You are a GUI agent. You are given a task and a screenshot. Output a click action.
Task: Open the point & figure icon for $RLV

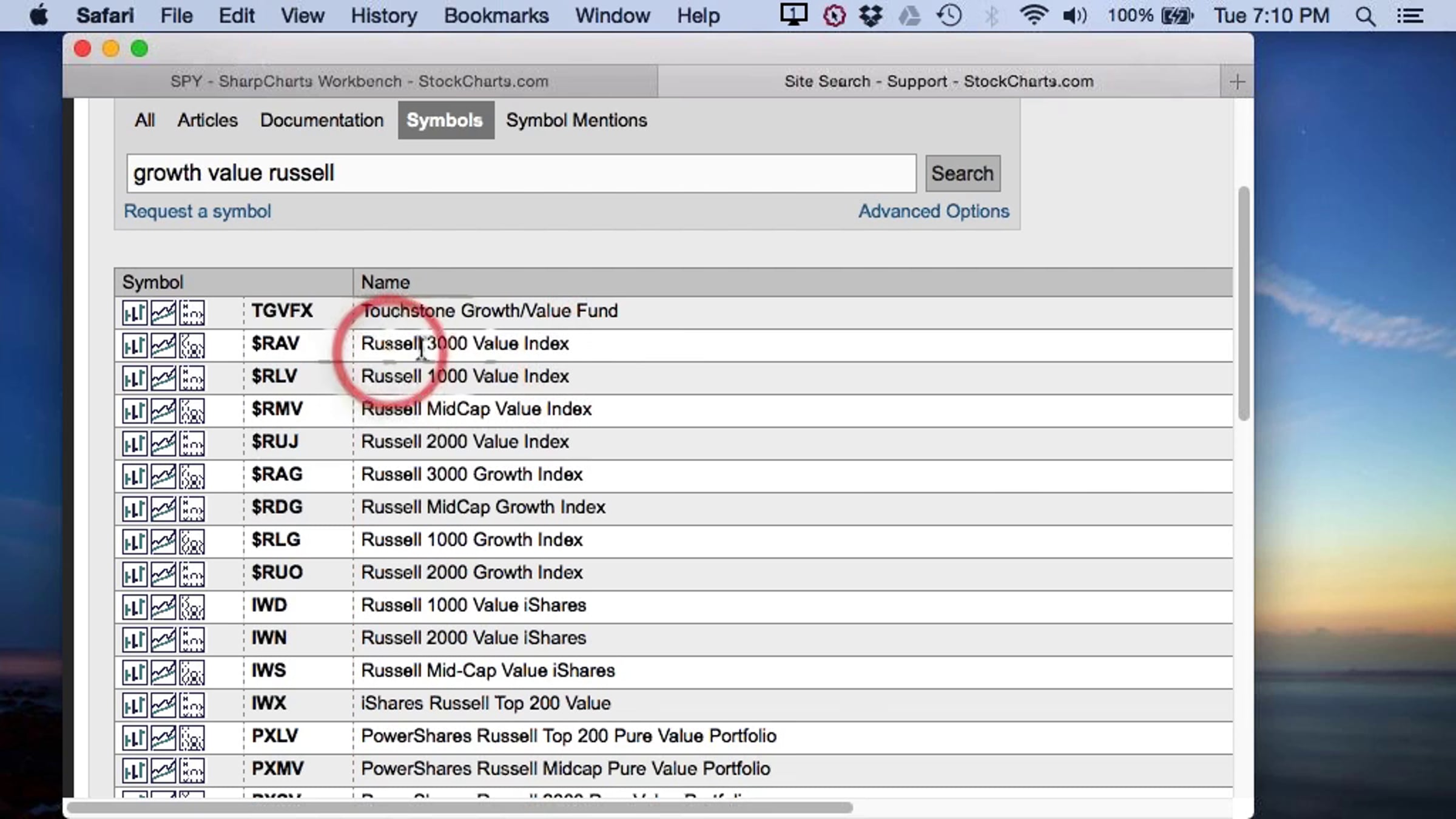pos(192,379)
